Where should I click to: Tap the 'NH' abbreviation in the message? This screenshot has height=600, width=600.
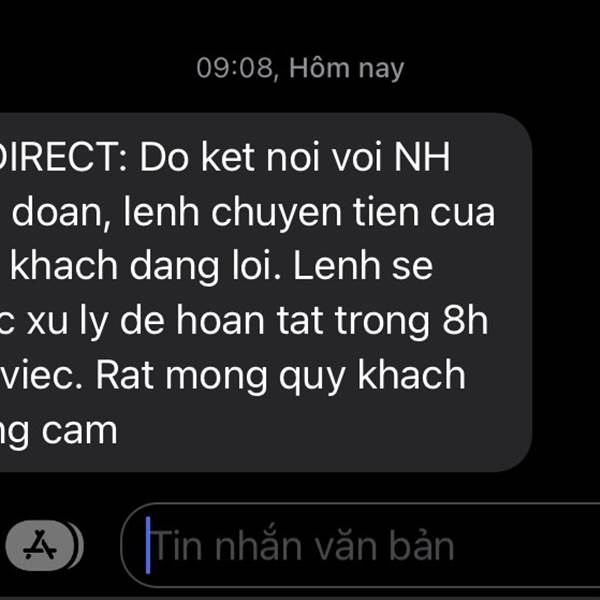coord(422,157)
